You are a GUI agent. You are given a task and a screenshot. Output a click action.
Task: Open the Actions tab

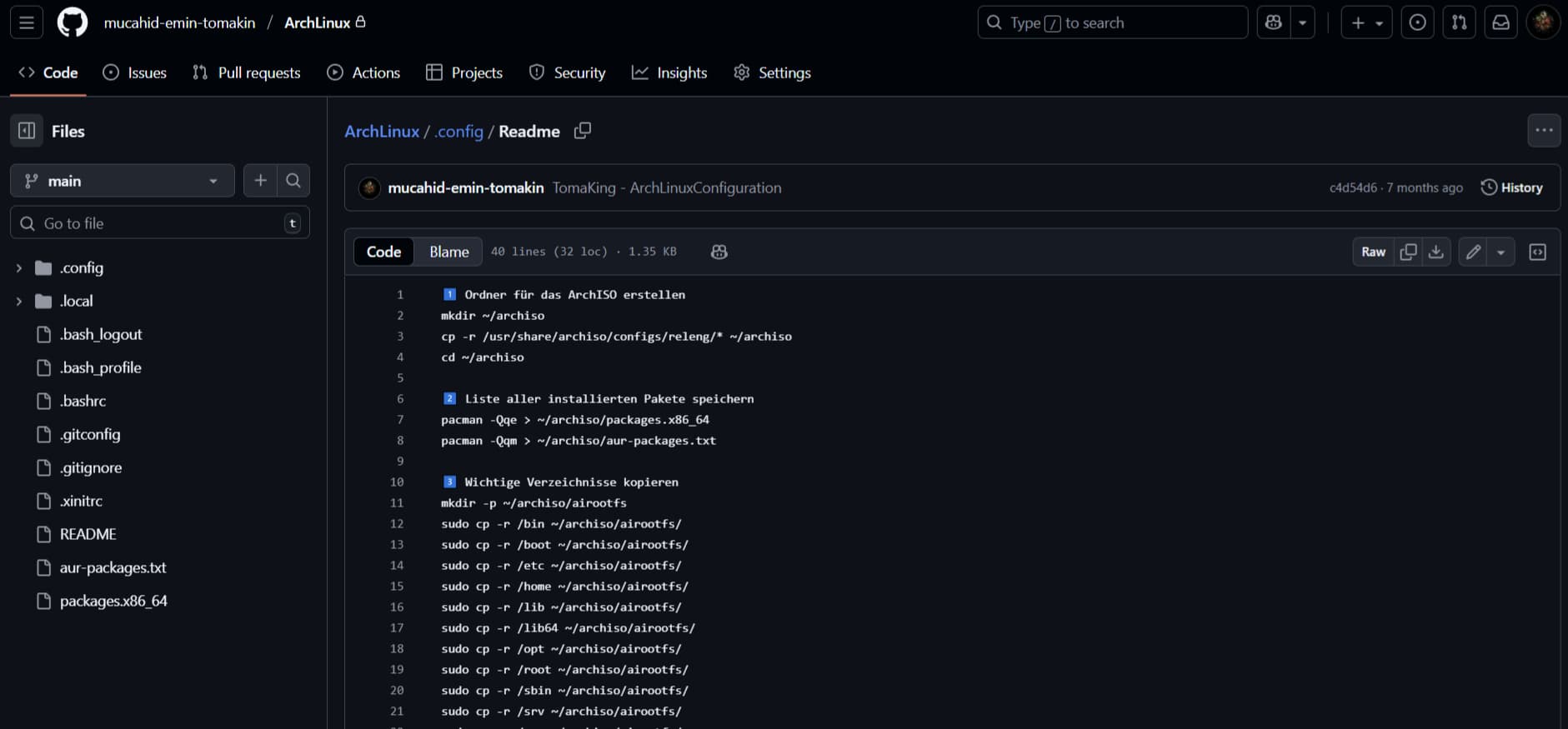pyautogui.click(x=363, y=72)
